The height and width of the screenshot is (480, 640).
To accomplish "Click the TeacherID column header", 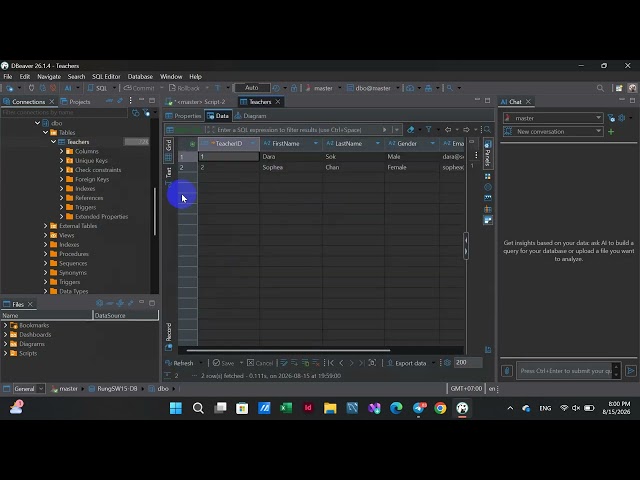I will pos(229,144).
